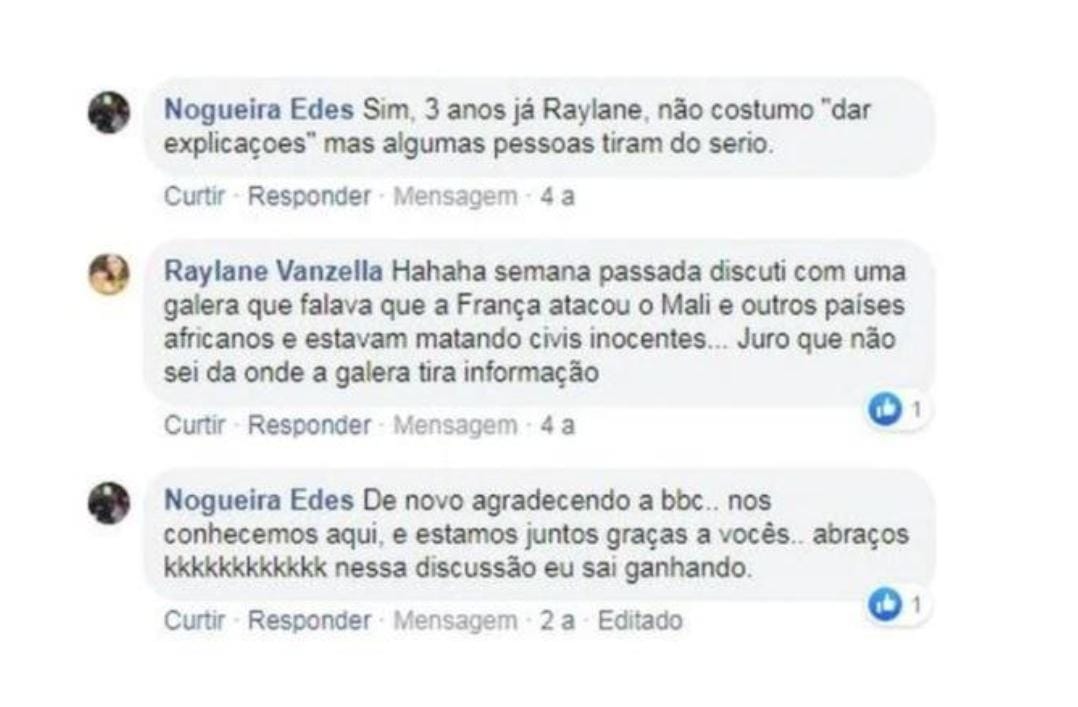Image resolution: width=1078 pixels, height=707 pixels.
Task: Curtir the 'agradecendo a bbc' comment
Action: pyautogui.click(x=195, y=620)
